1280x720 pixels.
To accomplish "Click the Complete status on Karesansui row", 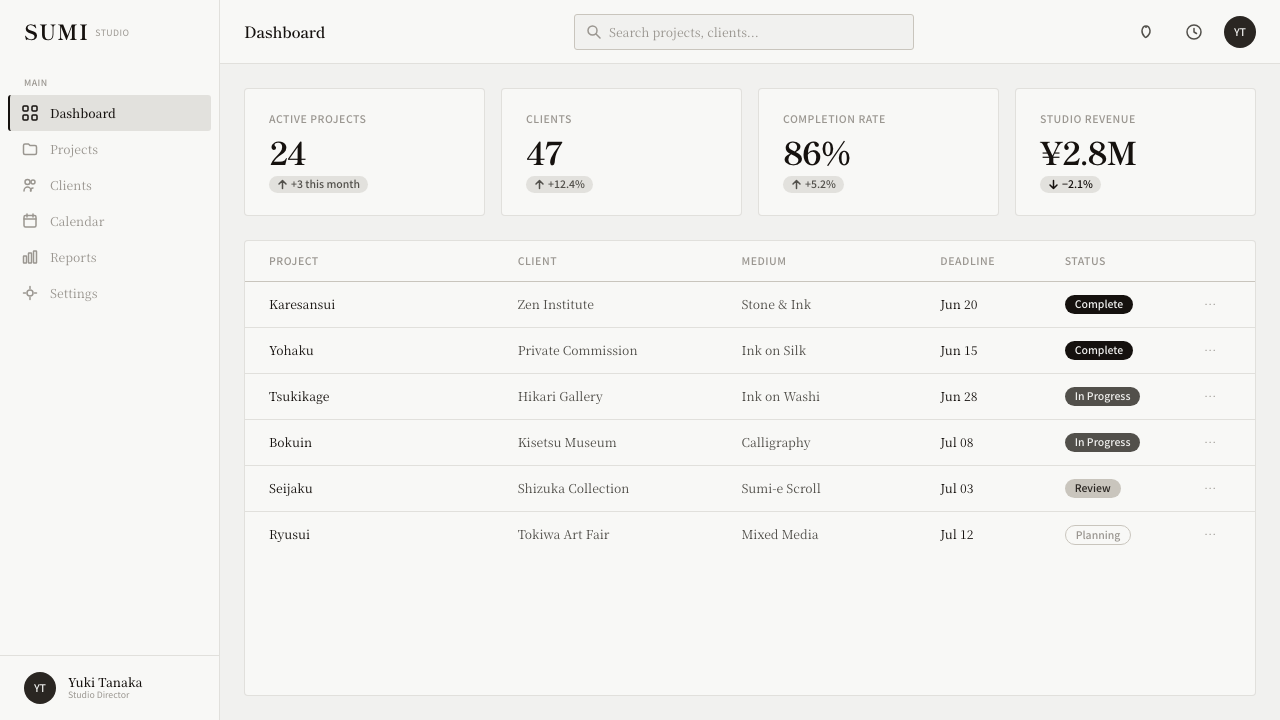I will 1099,304.
